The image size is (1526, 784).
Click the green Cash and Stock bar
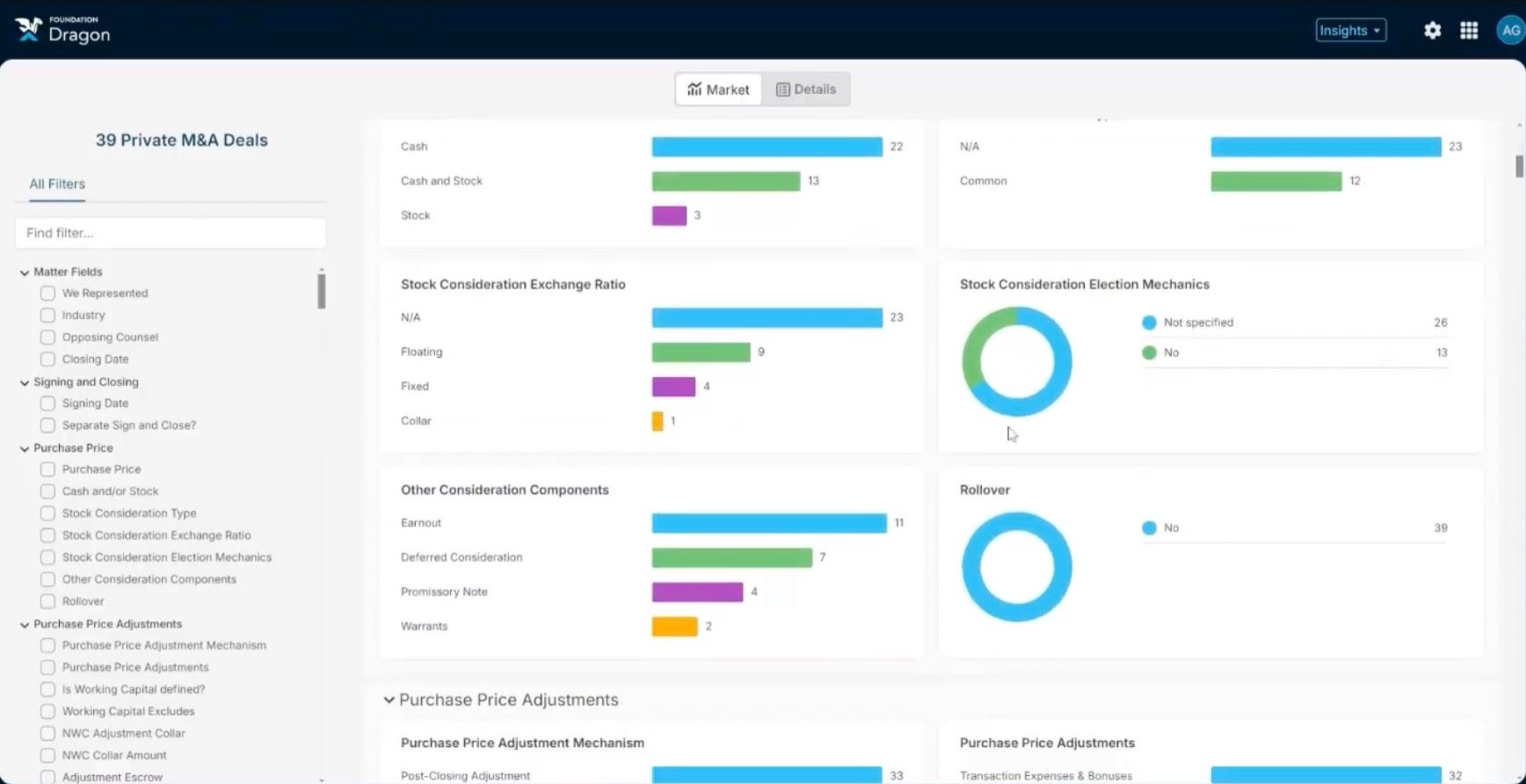point(726,181)
